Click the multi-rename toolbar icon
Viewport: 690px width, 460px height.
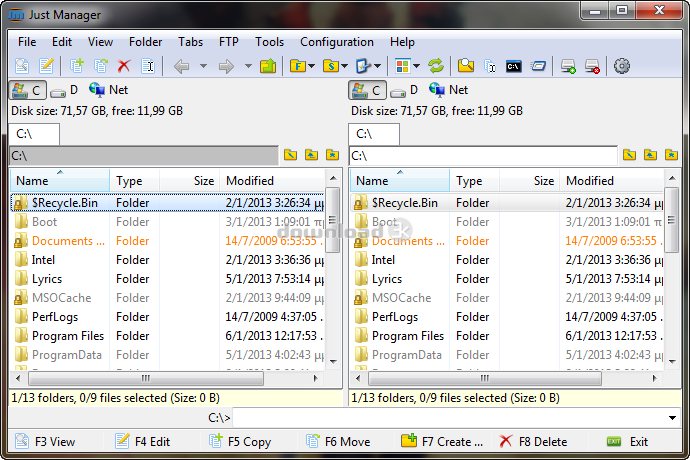tap(490, 66)
